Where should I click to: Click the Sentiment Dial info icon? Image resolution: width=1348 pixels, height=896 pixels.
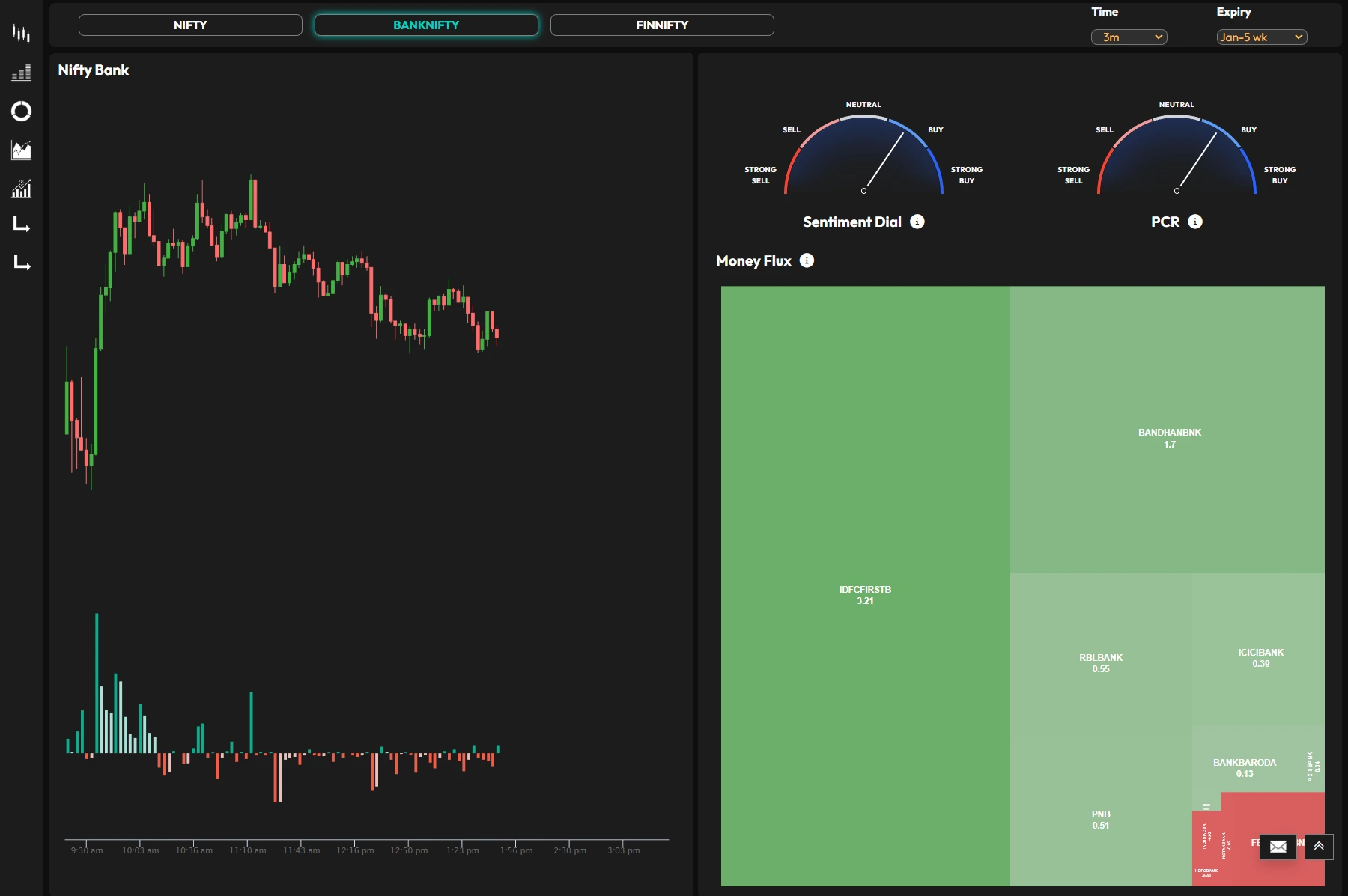coord(917,222)
